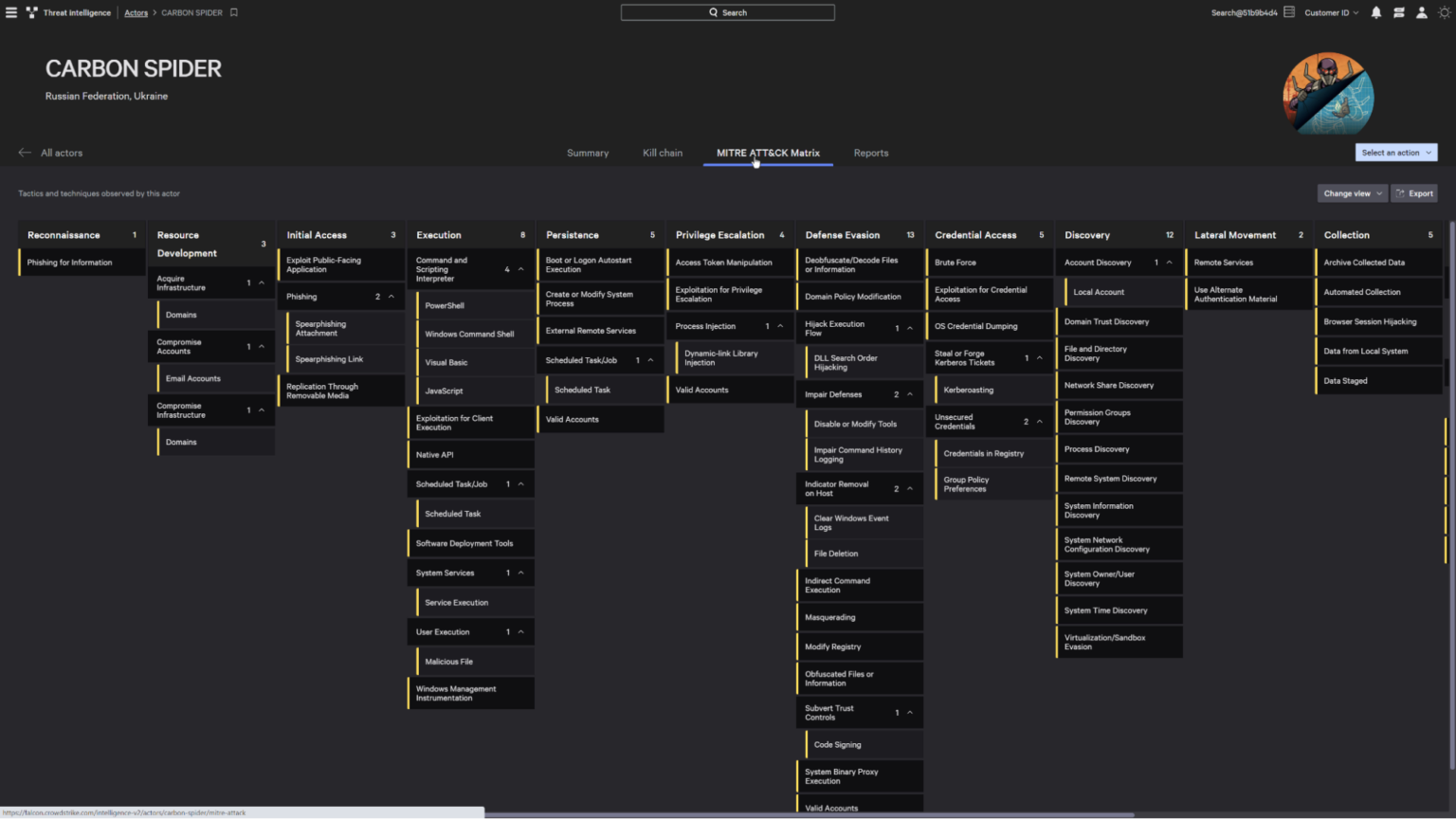Open the user profile icon

[x=1421, y=12]
